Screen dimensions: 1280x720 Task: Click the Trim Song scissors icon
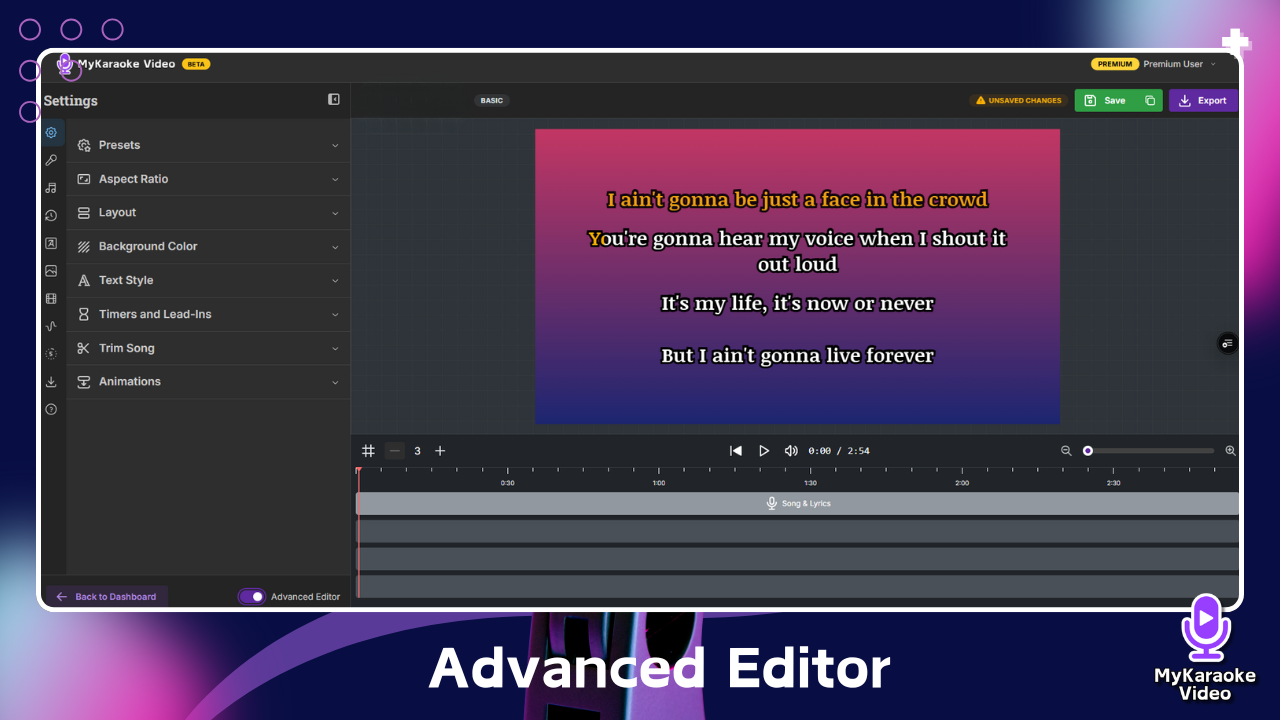(84, 348)
